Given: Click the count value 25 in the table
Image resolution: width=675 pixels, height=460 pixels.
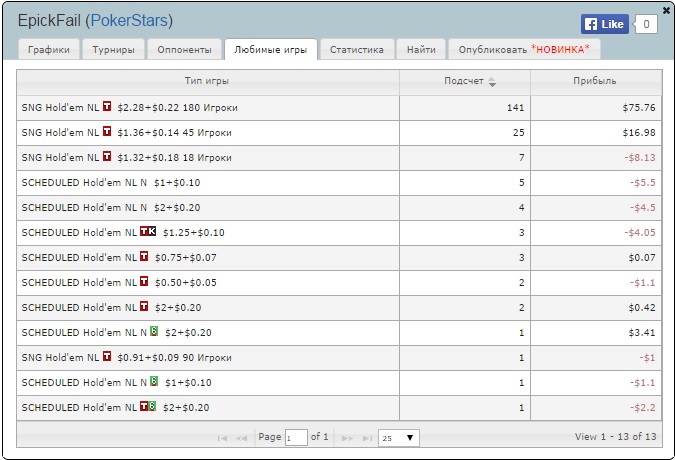Looking at the screenshot, I should click(519, 133).
